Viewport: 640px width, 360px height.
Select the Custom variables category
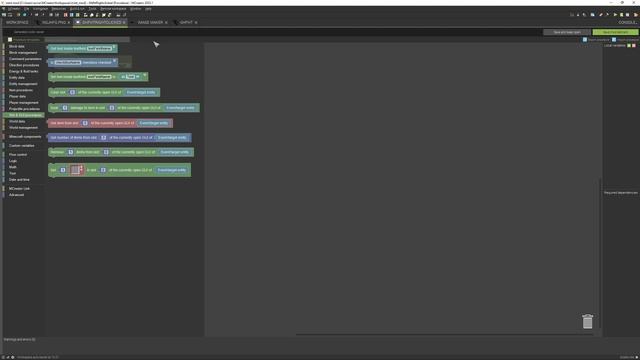click(22, 146)
